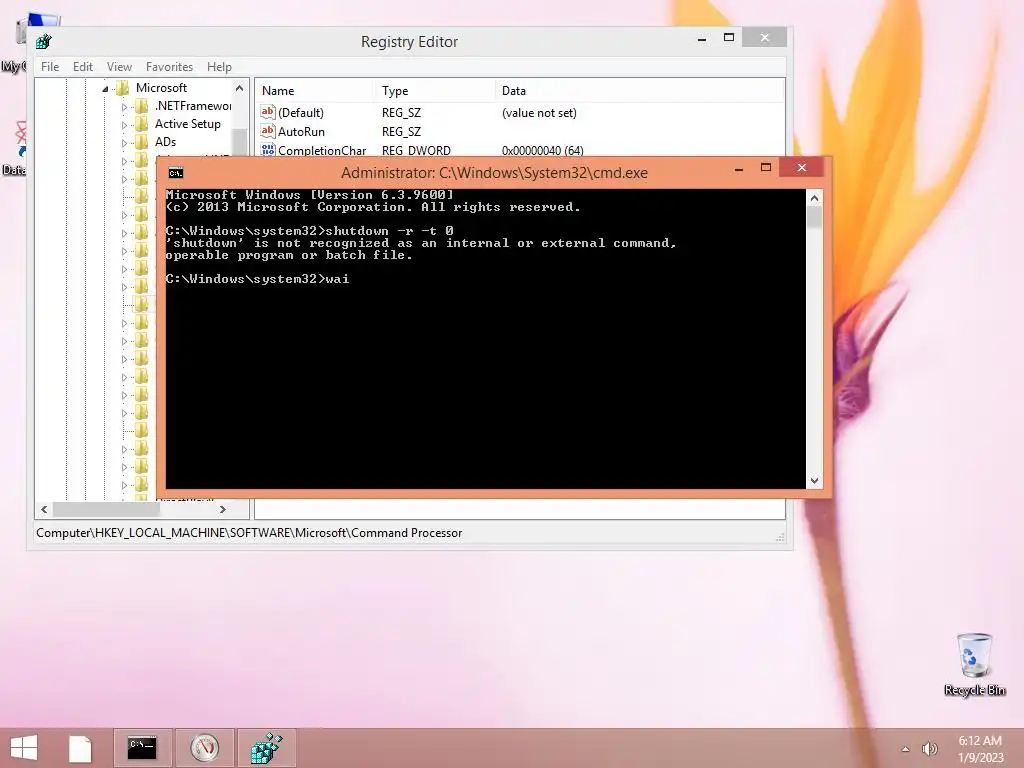Select the My Computer desktop icon
This screenshot has width=1024, height=768.
pyautogui.click(x=14, y=44)
